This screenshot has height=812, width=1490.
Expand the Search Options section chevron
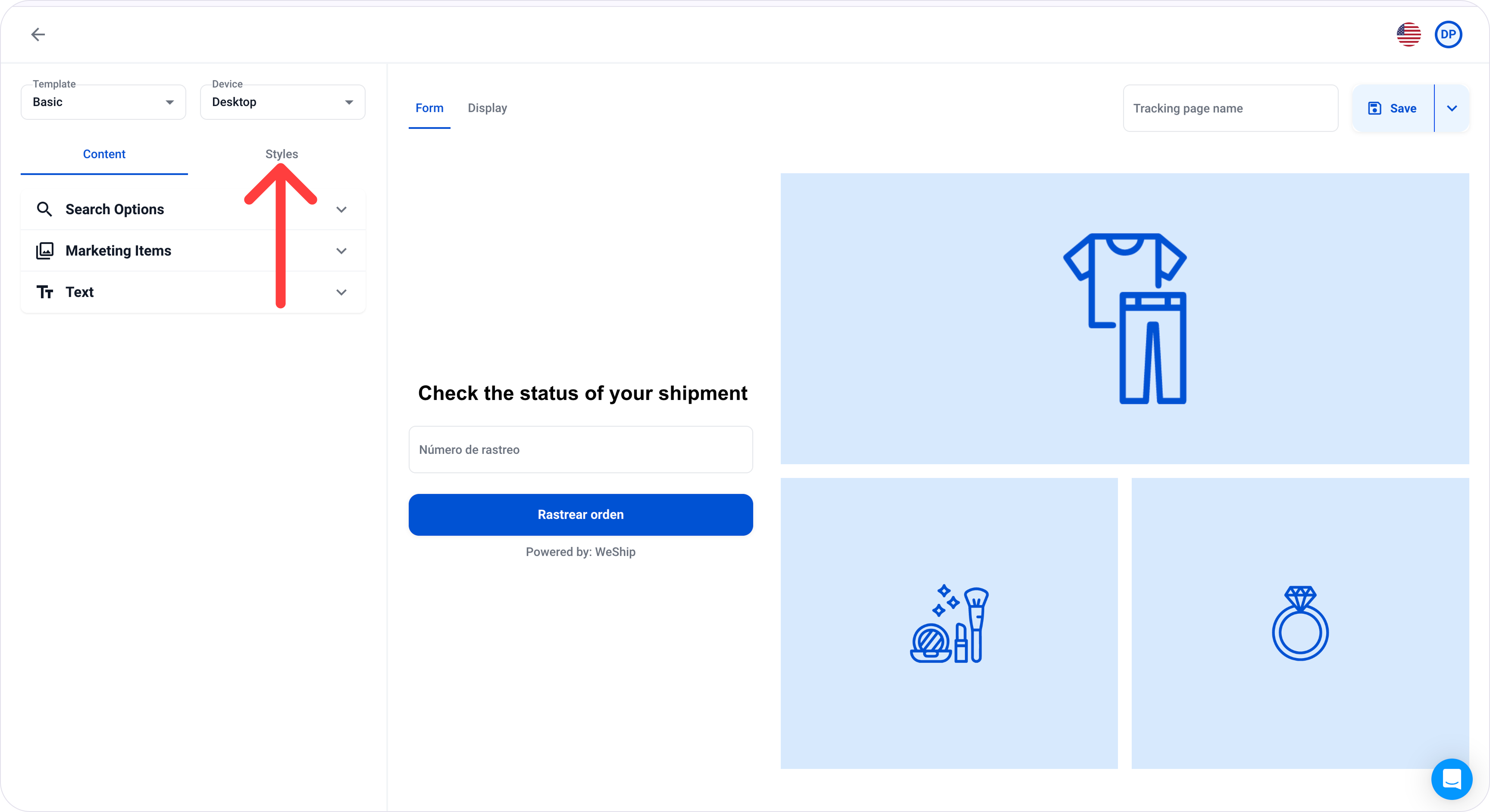click(341, 209)
